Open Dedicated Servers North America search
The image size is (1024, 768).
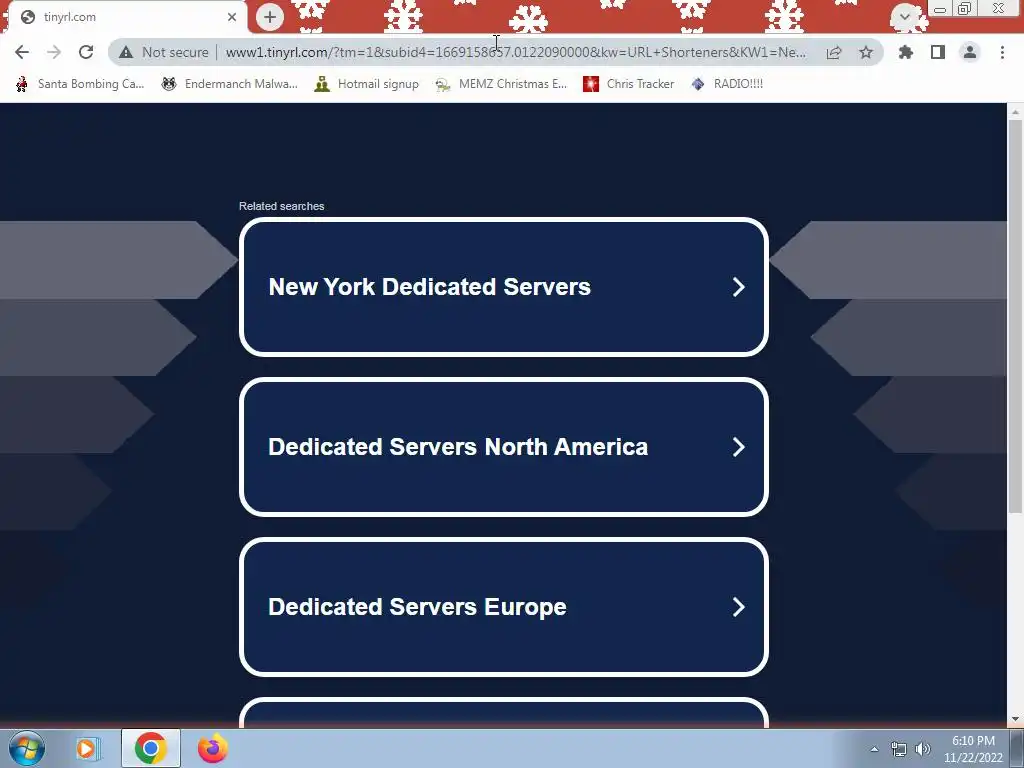[x=504, y=447]
